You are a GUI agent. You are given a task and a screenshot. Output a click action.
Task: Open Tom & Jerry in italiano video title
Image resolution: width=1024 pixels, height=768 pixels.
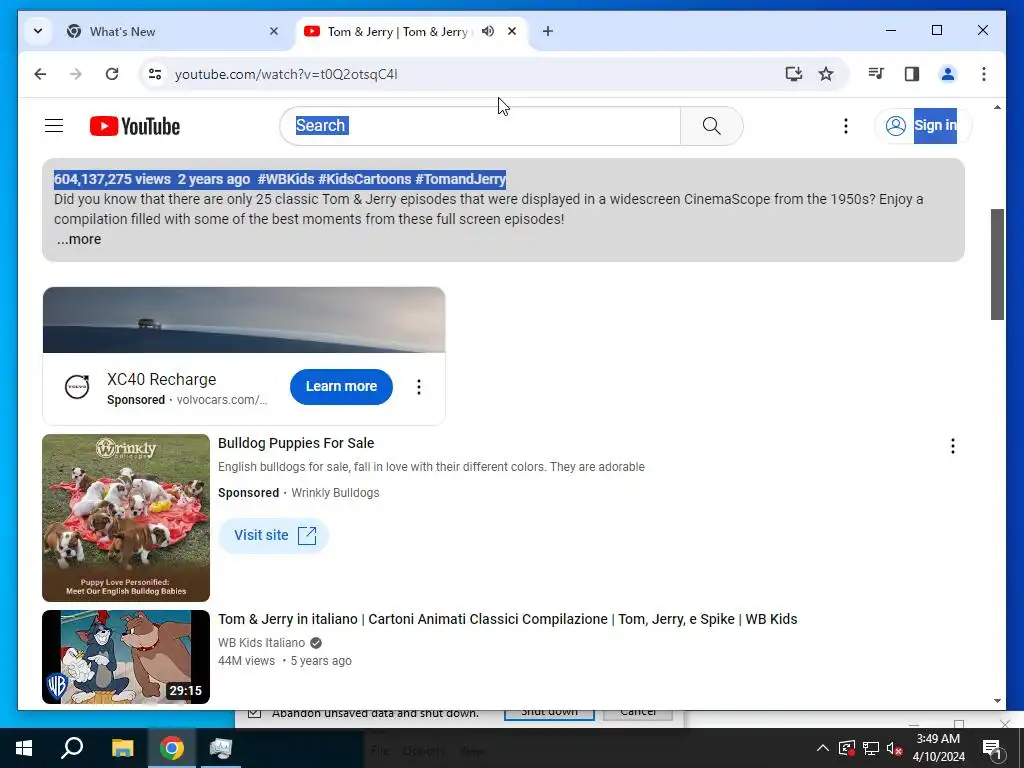coord(507,619)
